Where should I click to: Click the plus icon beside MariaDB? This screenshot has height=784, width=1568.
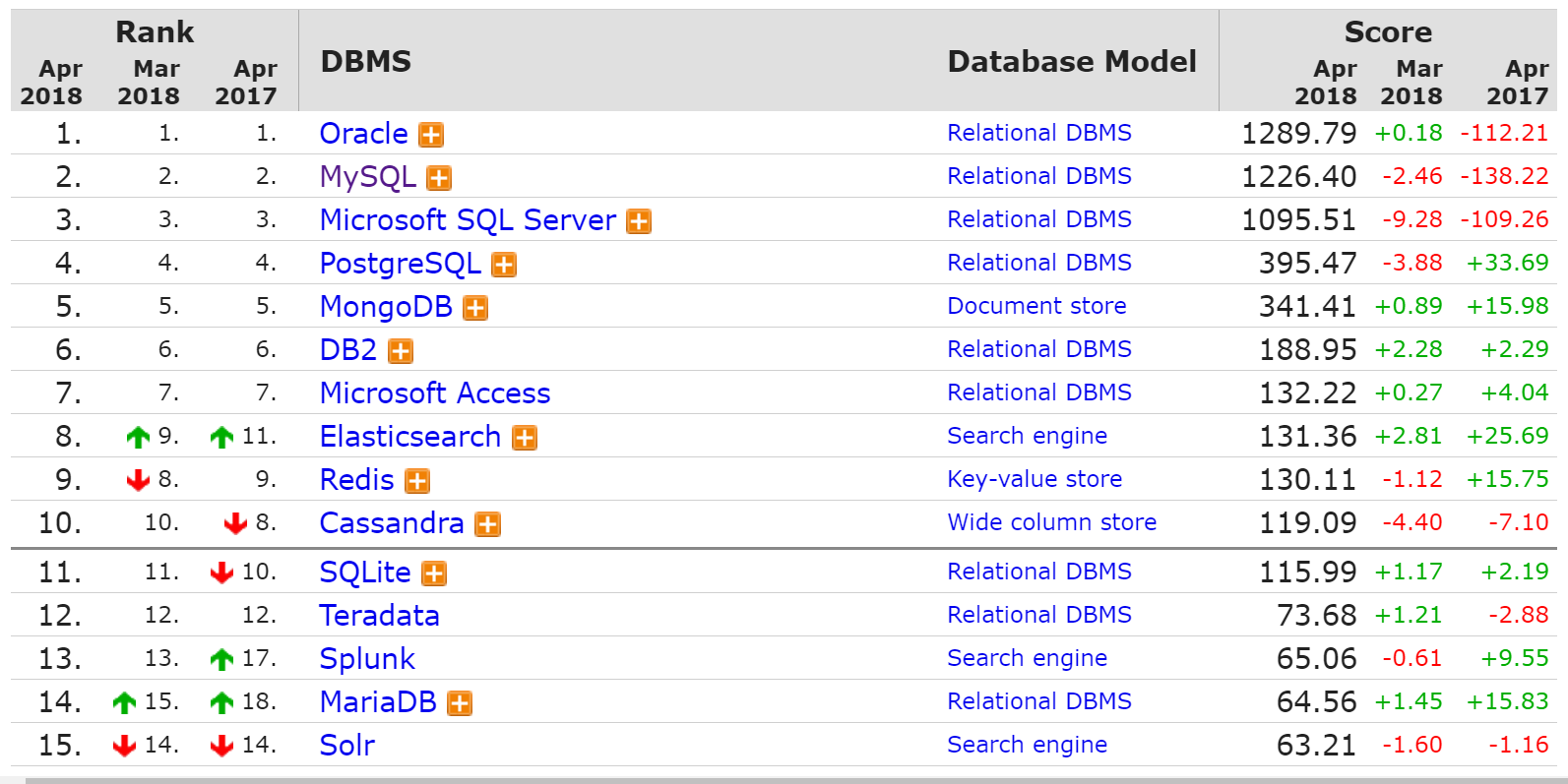[x=460, y=703]
